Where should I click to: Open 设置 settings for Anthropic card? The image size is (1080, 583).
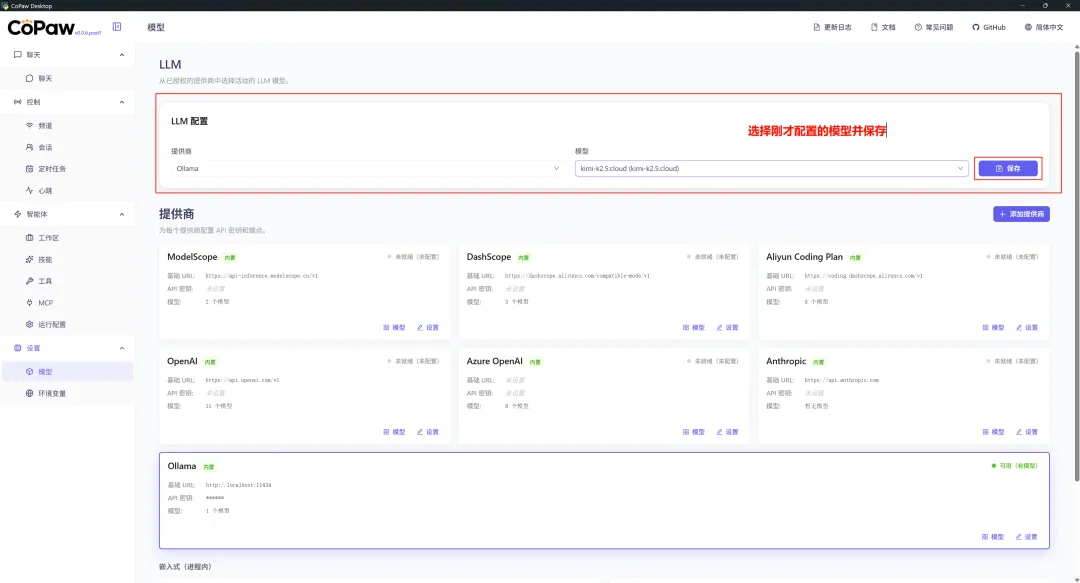click(1027, 432)
